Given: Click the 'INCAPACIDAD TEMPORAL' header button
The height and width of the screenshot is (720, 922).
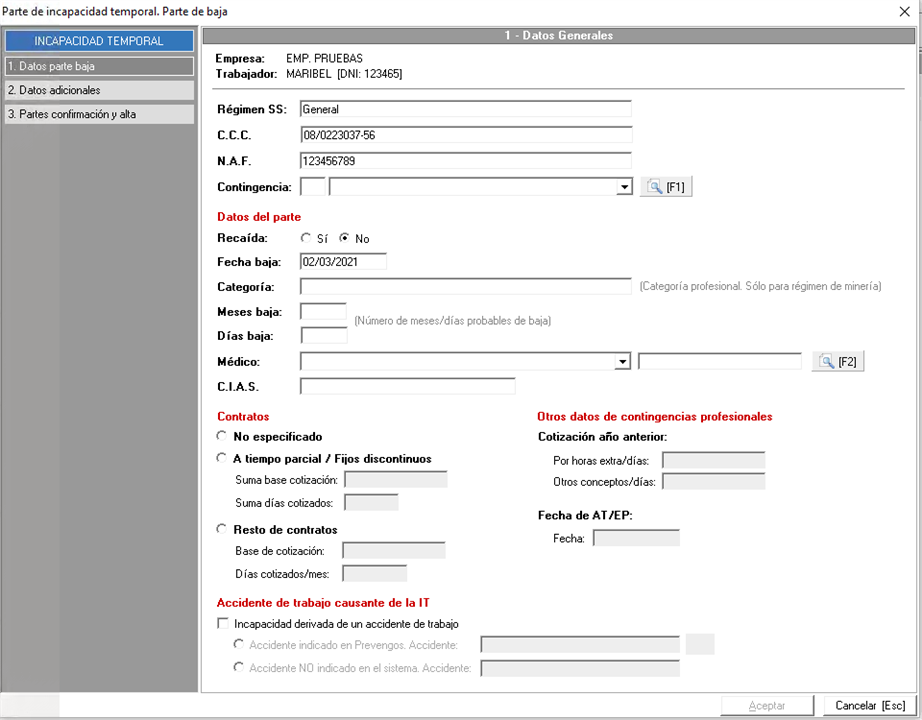Looking at the screenshot, I should [x=99, y=41].
